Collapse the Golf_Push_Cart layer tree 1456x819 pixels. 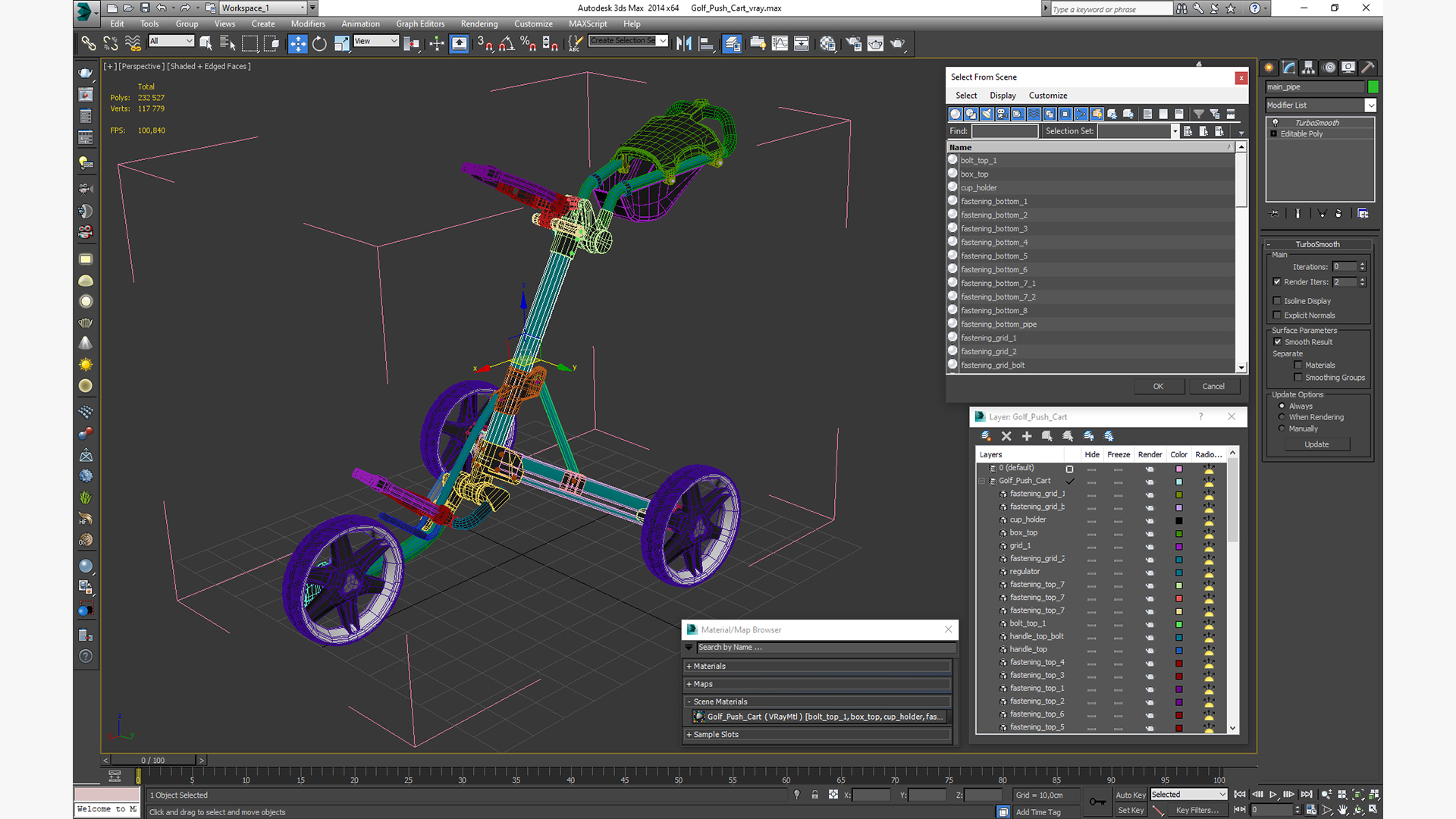click(982, 481)
